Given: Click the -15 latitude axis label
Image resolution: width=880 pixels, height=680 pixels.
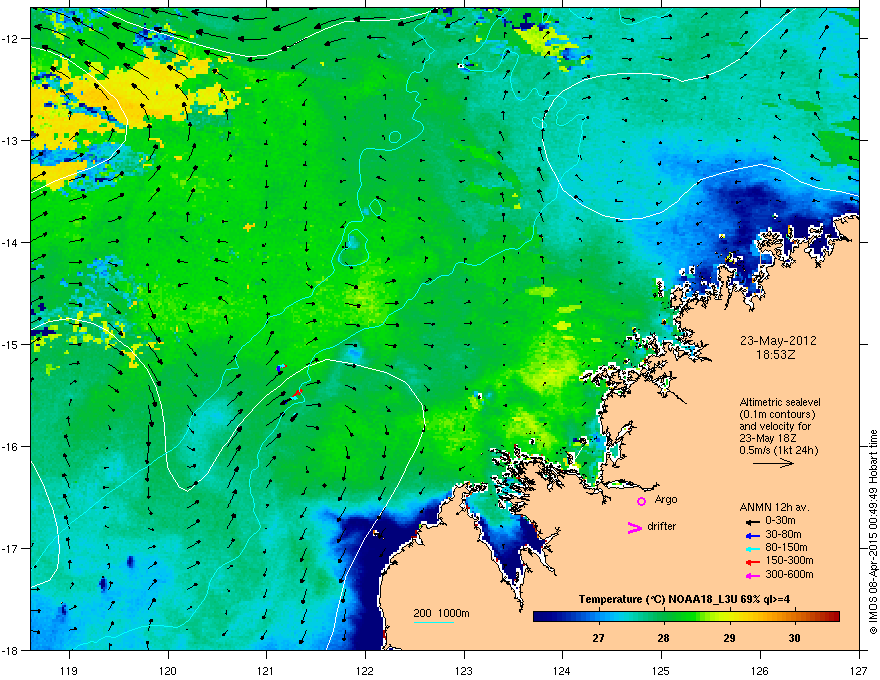Looking at the screenshot, I should click(11, 344).
